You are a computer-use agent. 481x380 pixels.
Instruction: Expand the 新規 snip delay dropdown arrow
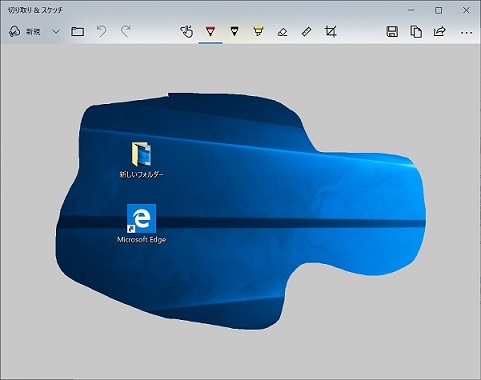tap(56, 32)
